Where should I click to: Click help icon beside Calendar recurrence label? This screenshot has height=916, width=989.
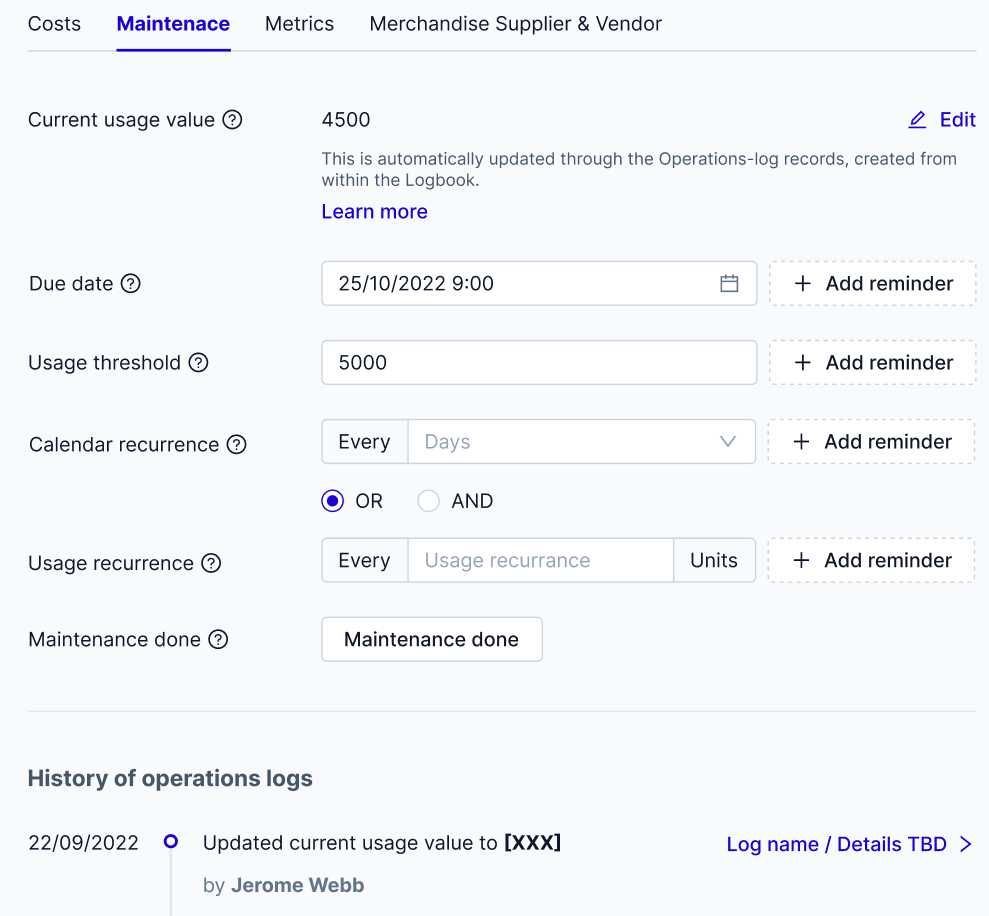[x=236, y=445]
